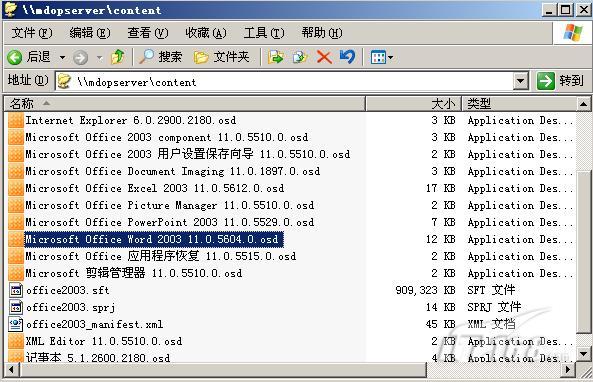Select 应用程序恢复 osd file icon
Viewport: 593px width, 382px height.
pyautogui.click(x=16, y=256)
